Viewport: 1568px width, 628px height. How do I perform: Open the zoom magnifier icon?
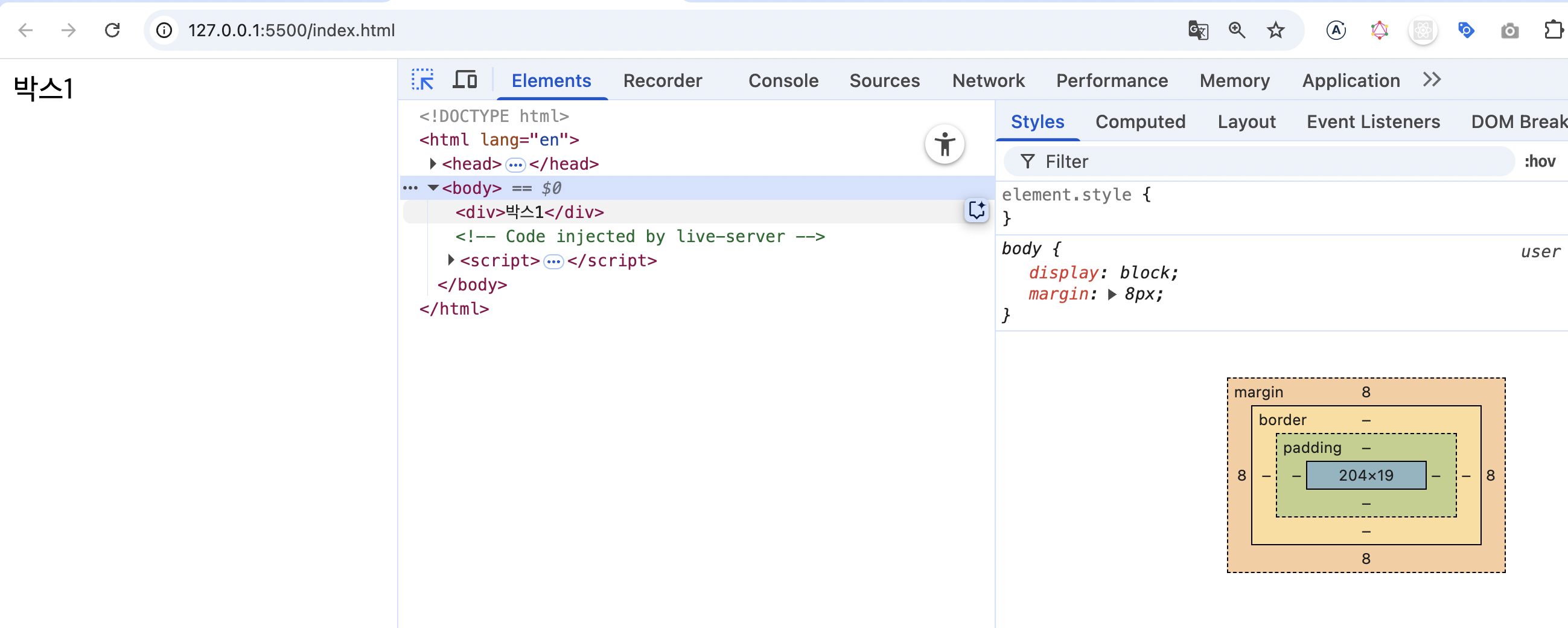coord(1237,30)
